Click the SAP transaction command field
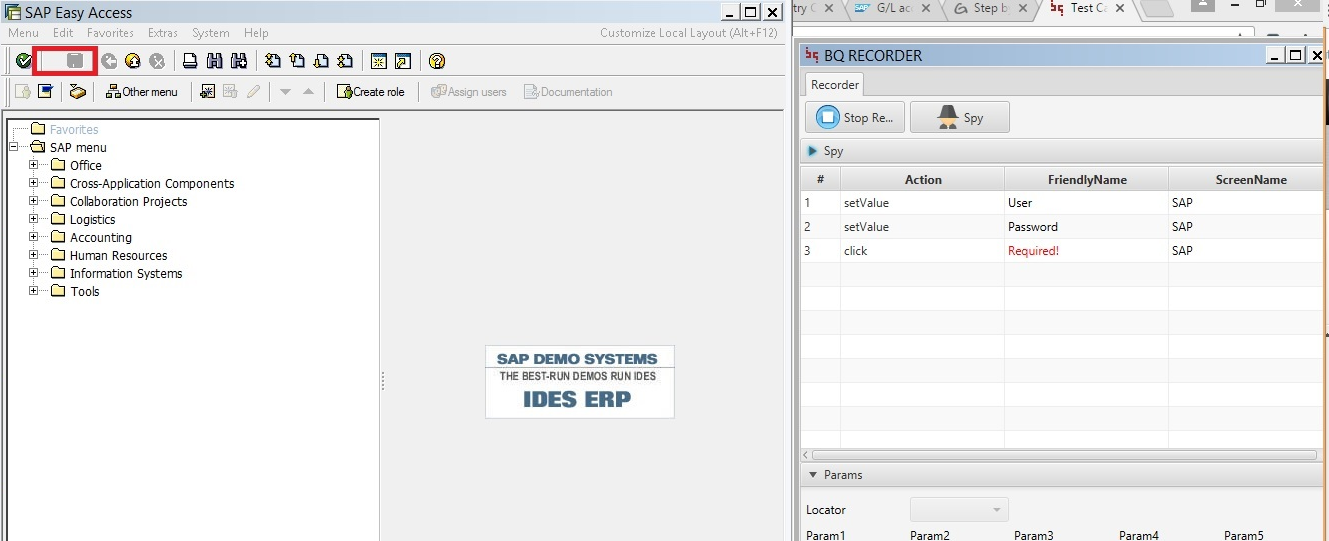The image size is (1329, 541). (53, 61)
